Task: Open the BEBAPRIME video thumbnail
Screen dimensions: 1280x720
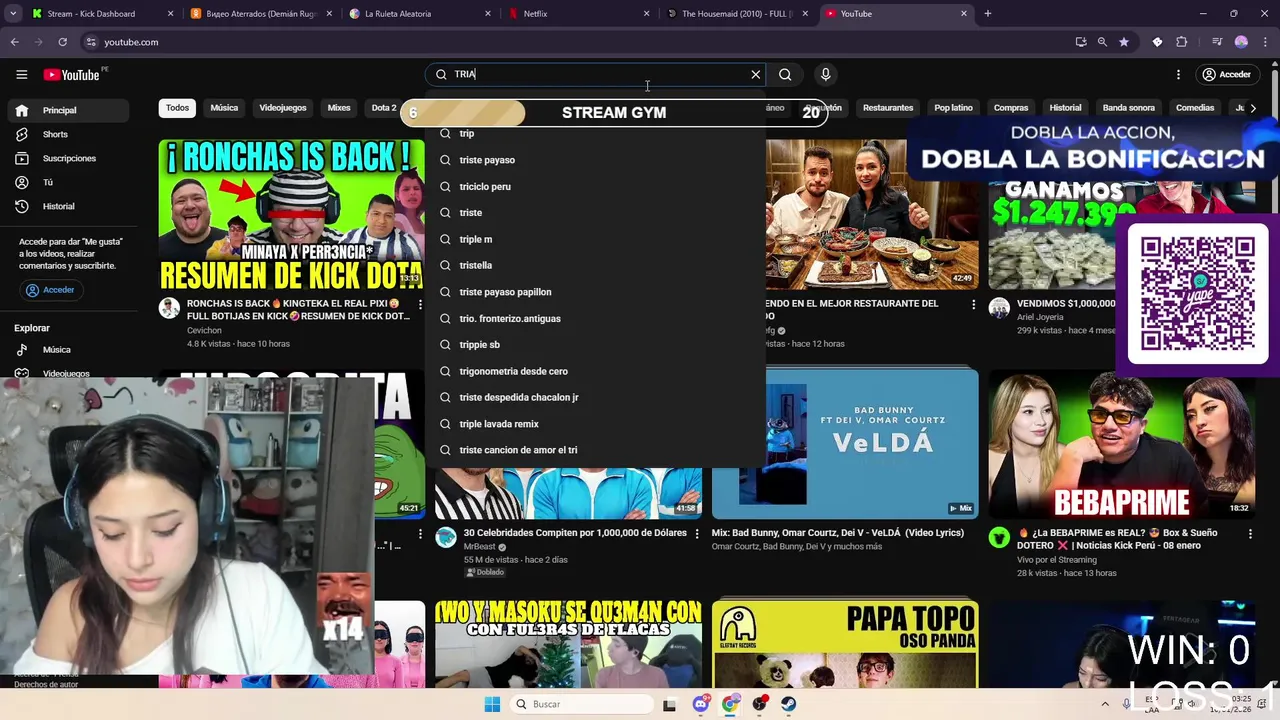Action: tap(1122, 444)
